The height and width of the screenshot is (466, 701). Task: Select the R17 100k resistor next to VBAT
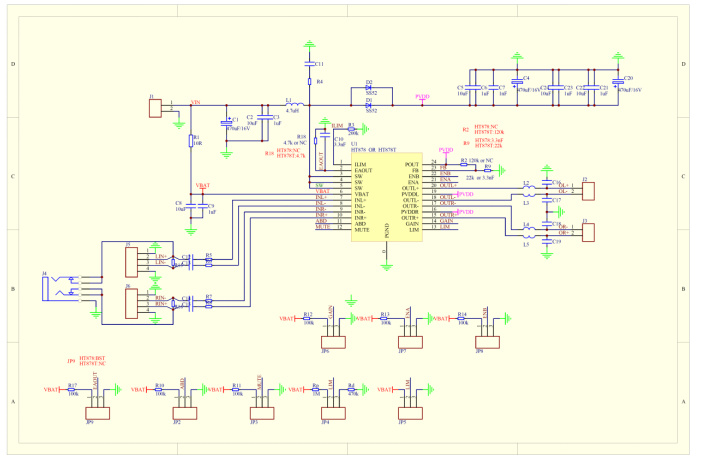[71, 390]
